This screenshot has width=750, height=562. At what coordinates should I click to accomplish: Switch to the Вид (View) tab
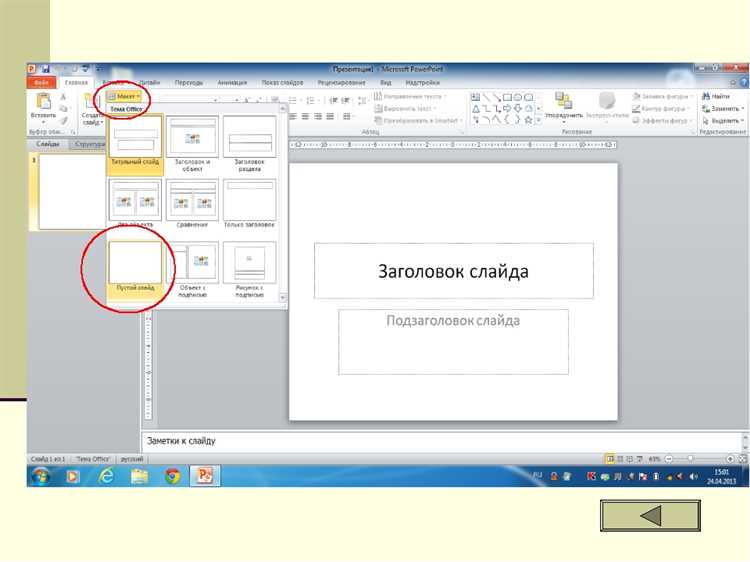386,83
